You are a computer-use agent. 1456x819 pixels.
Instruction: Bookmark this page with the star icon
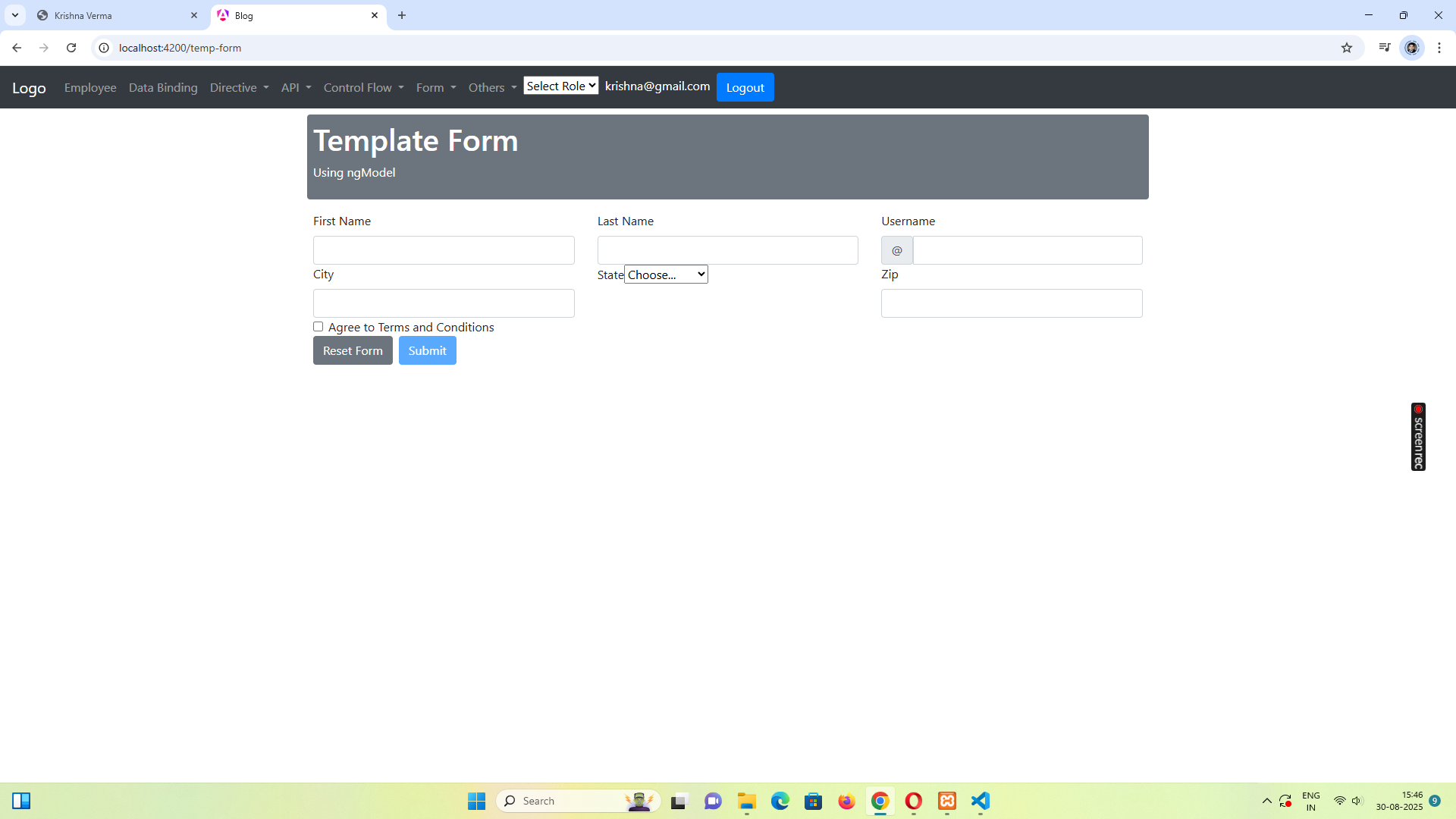coord(1347,48)
